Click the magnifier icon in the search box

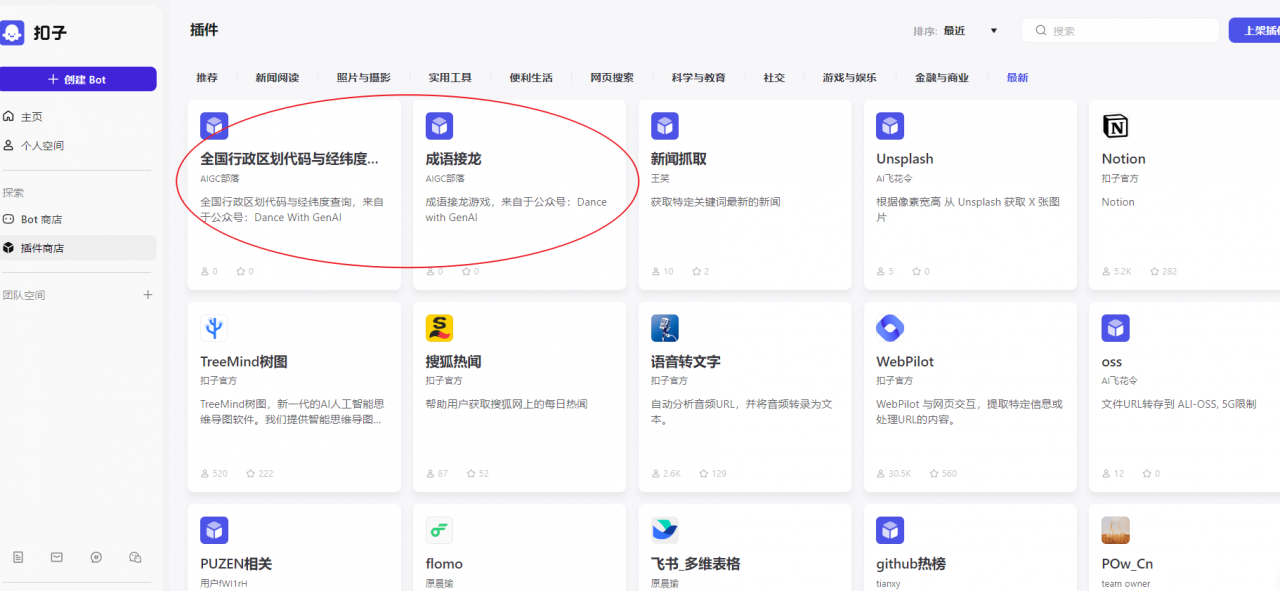point(1041,31)
